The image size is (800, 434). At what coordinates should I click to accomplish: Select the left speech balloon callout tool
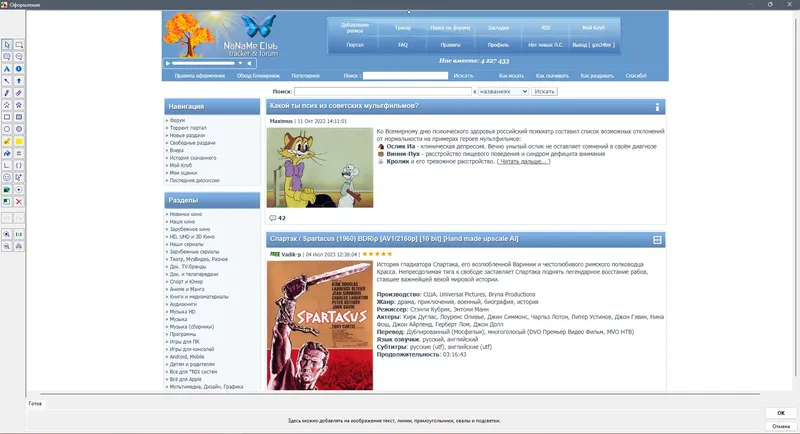7,57
